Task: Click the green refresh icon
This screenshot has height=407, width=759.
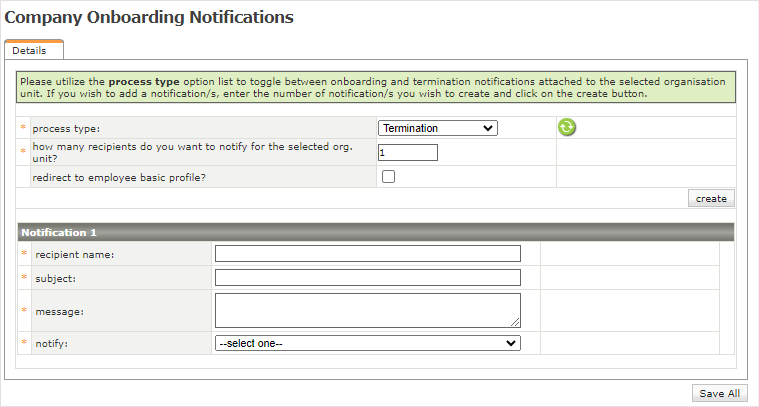Action: click(567, 127)
